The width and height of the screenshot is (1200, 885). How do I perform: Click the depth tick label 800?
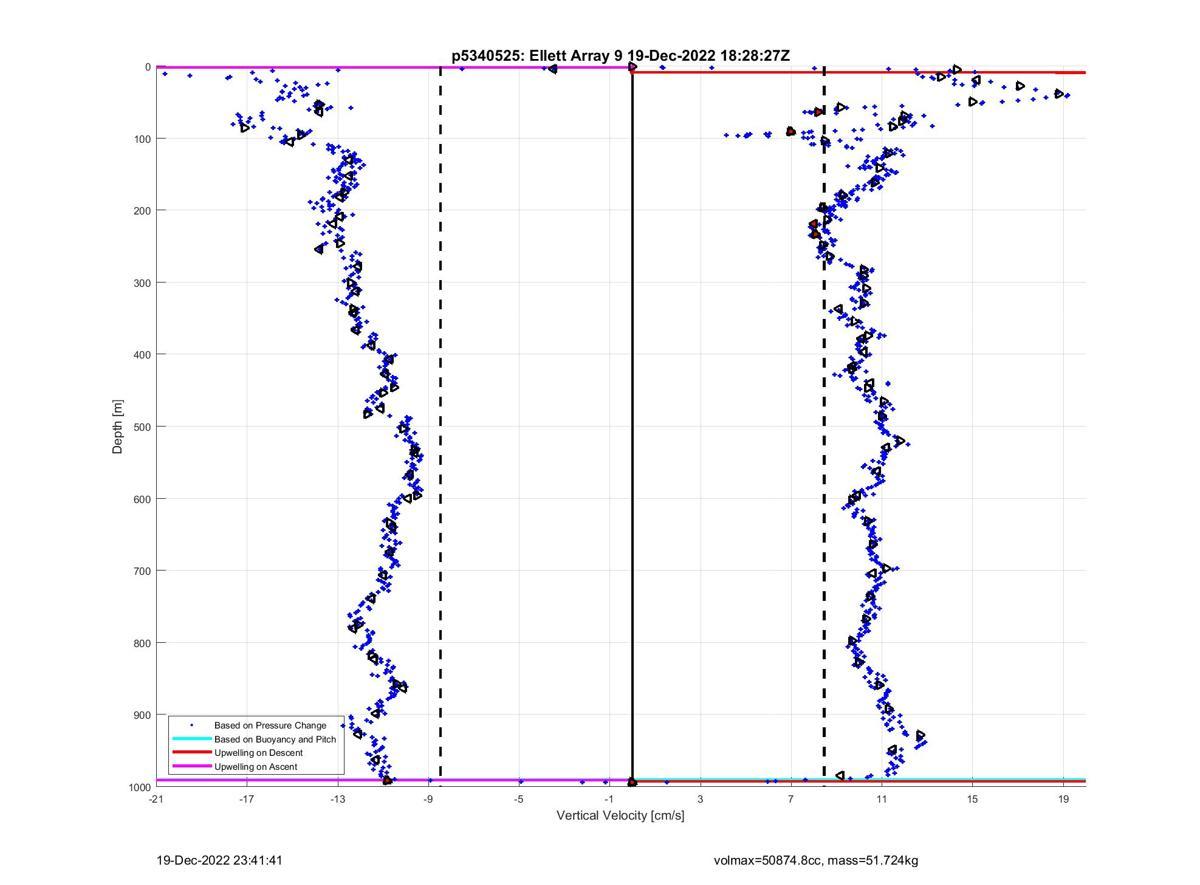[141, 643]
